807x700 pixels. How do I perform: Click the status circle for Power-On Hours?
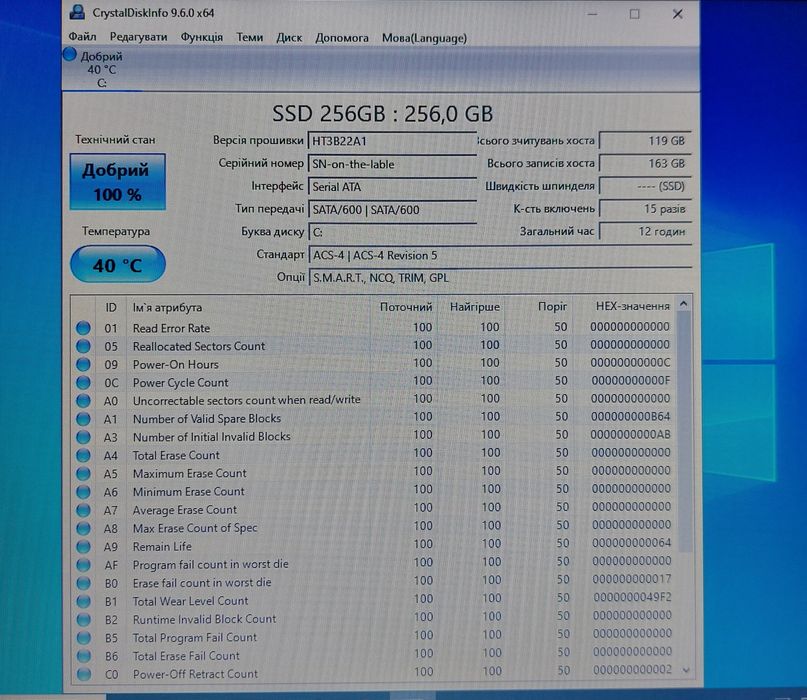83,364
